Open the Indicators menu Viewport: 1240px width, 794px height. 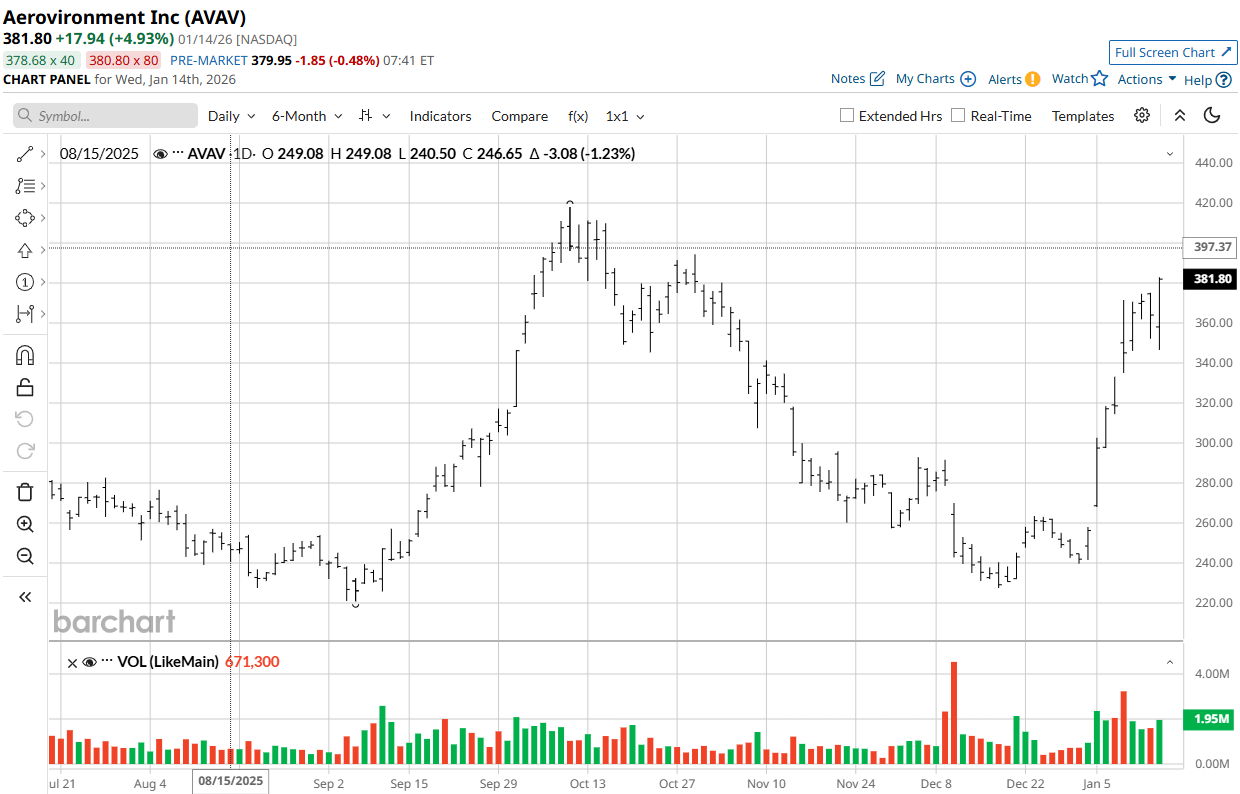tap(440, 116)
